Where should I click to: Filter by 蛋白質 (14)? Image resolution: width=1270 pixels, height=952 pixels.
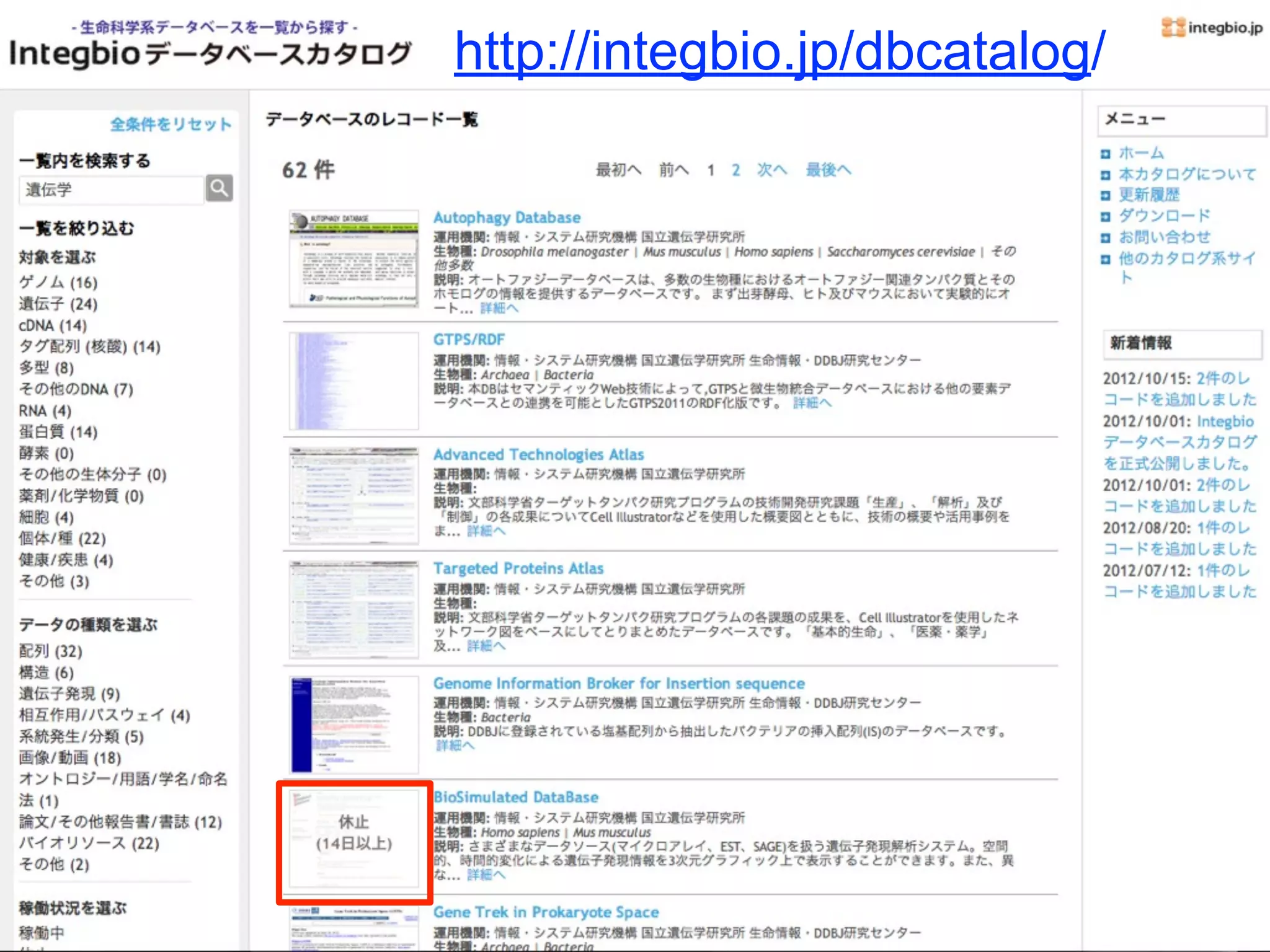point(58,432)
